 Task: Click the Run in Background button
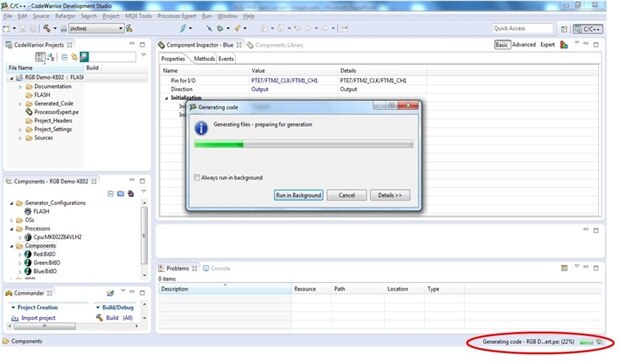tap(298, 195)
